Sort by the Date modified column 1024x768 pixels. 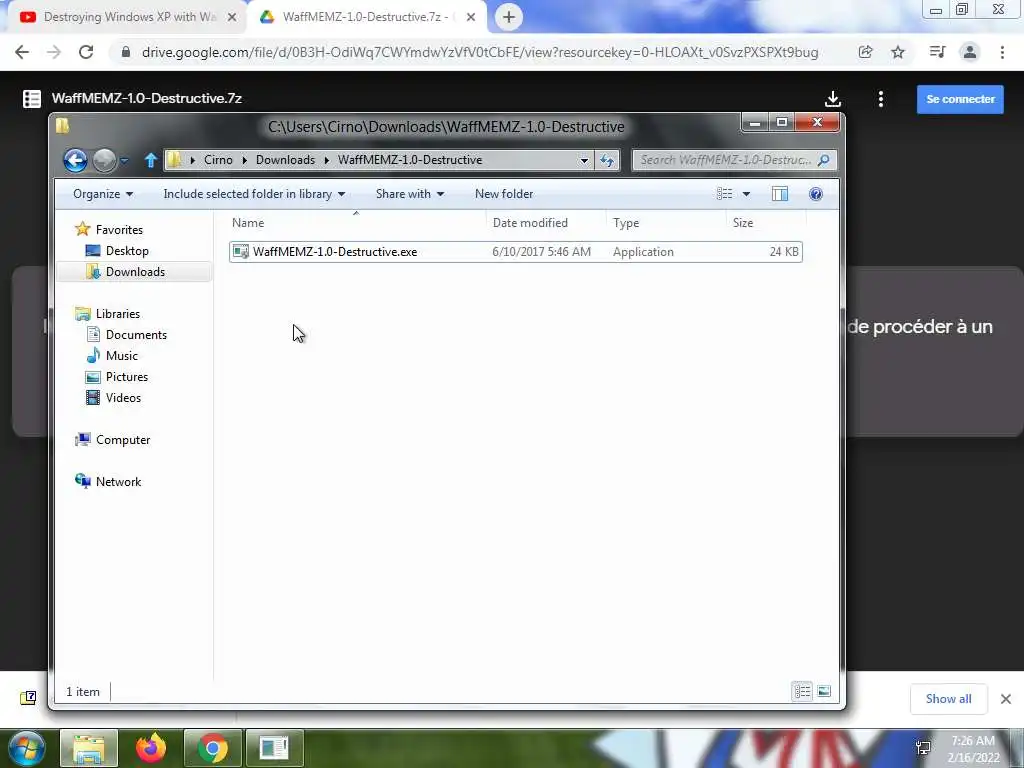pos(546,223)
